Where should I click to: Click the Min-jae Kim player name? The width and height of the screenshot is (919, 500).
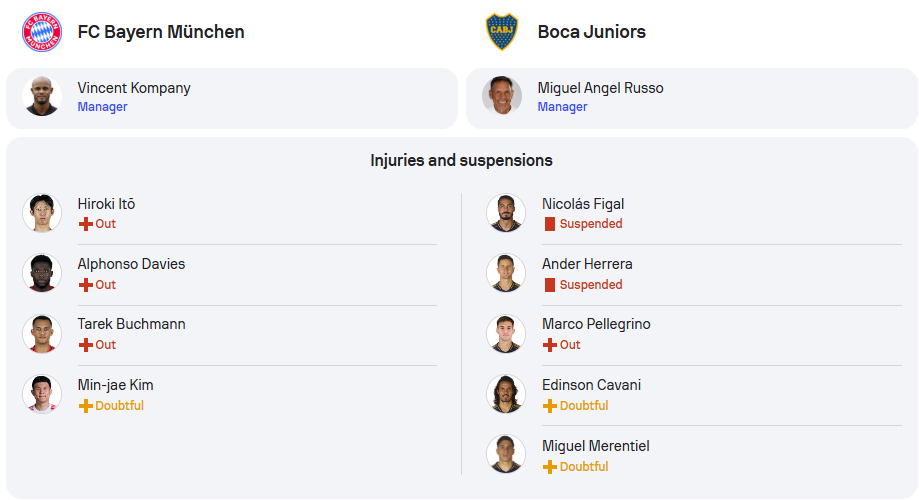tap(115, 385)
